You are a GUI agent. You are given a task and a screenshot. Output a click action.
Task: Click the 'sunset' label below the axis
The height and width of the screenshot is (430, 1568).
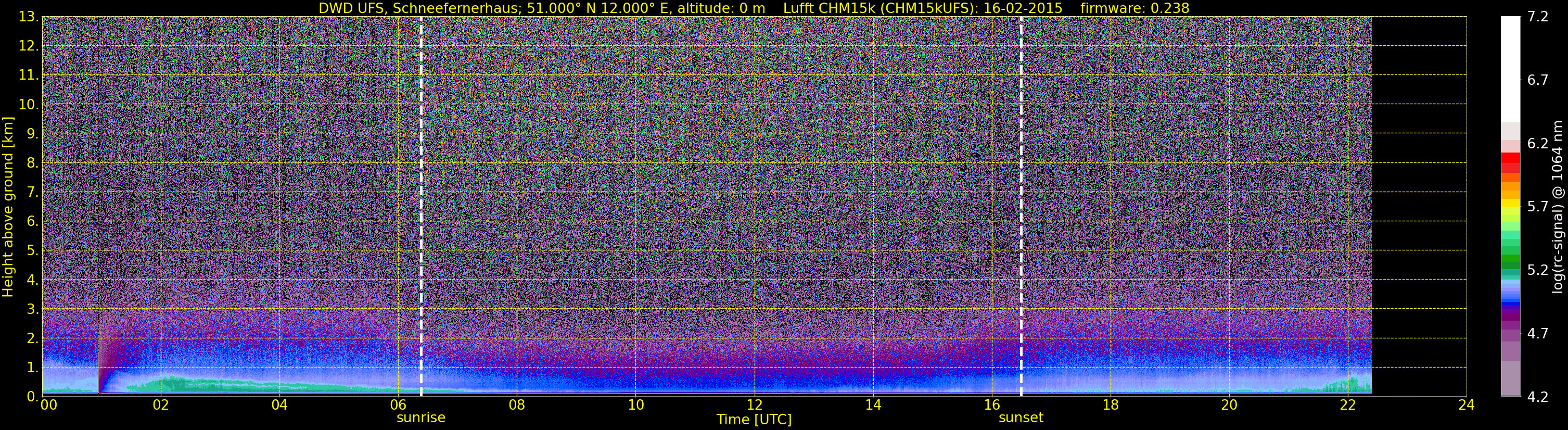pyautogui.click(x=1021, y=417)
